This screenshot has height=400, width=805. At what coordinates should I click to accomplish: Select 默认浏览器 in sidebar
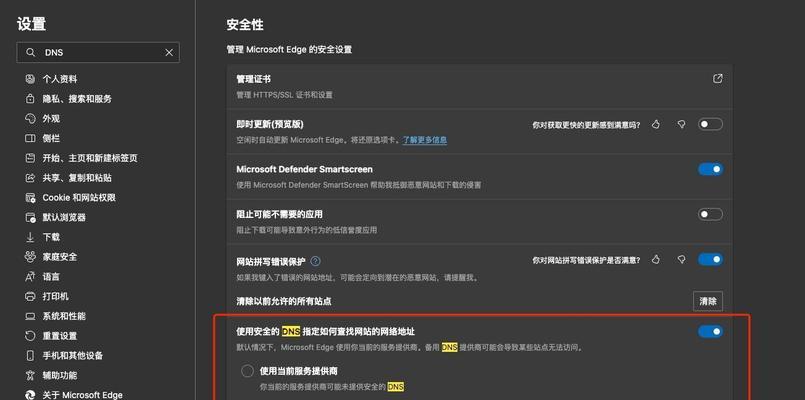(64, 217)
